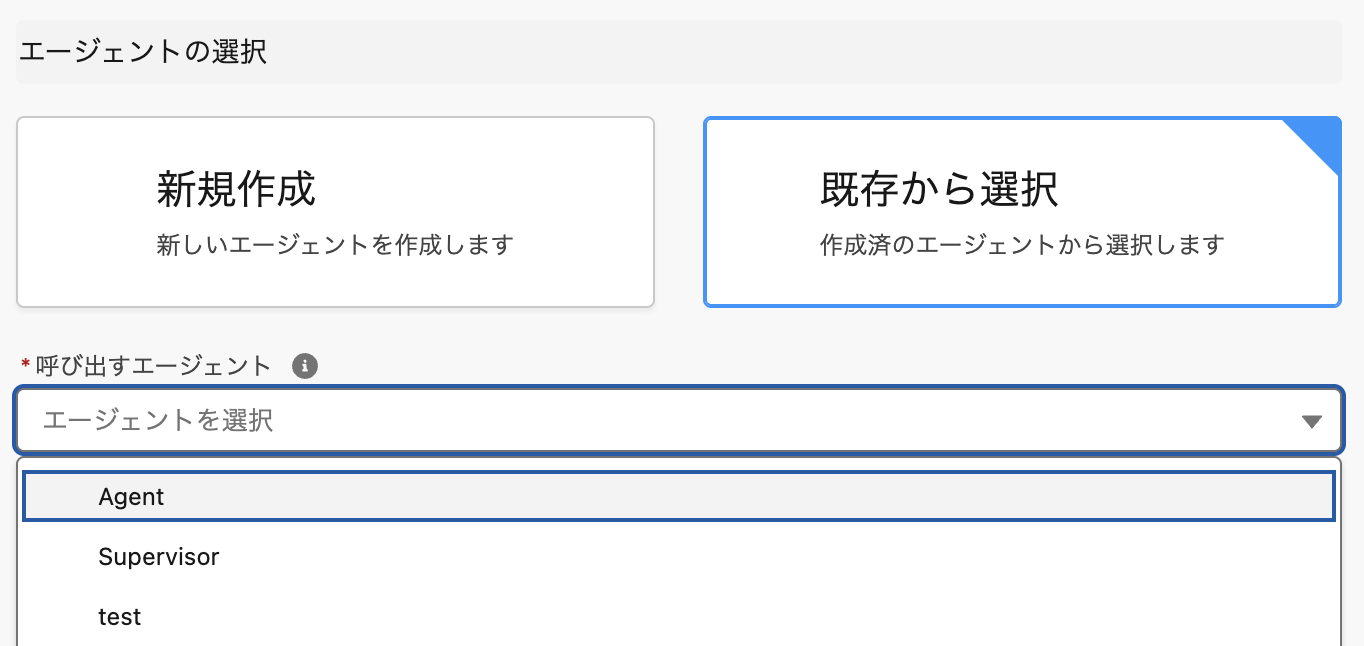Click the 新規作成 heading text

click(x=236, y=189)
